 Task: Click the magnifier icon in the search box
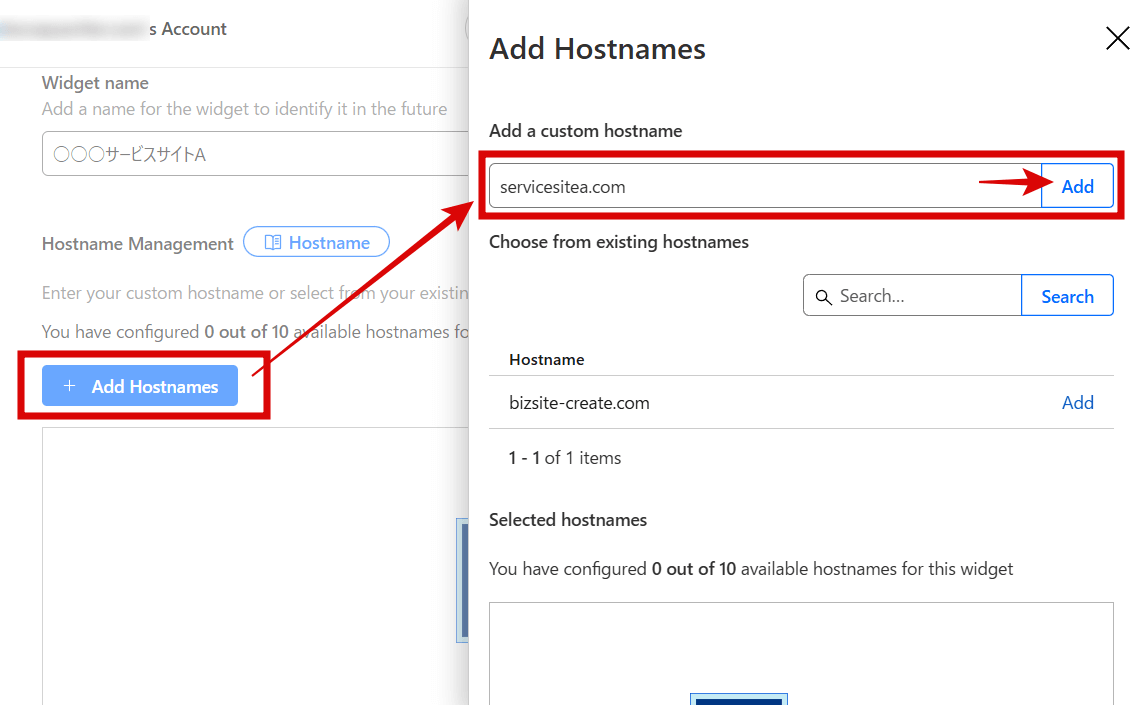pos(824,297)
